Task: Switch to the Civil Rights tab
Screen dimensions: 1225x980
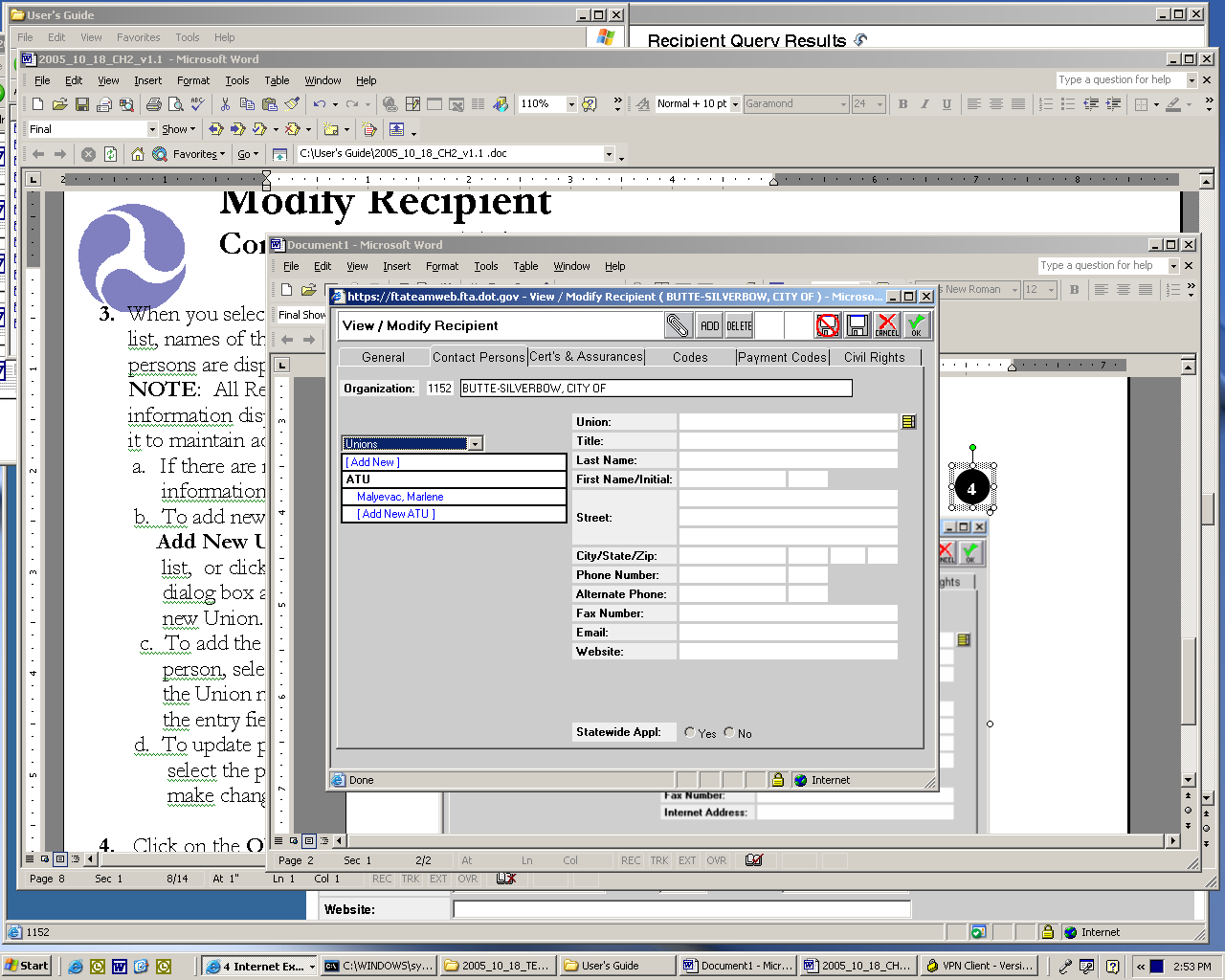Action: (x=874, y=357)
